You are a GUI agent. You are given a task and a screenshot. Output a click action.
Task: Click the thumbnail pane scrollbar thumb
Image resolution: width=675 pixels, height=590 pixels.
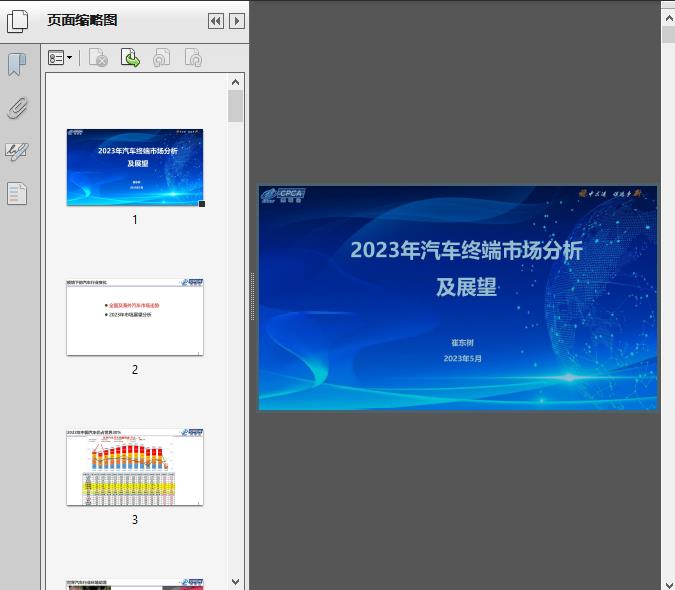[235, 106]
